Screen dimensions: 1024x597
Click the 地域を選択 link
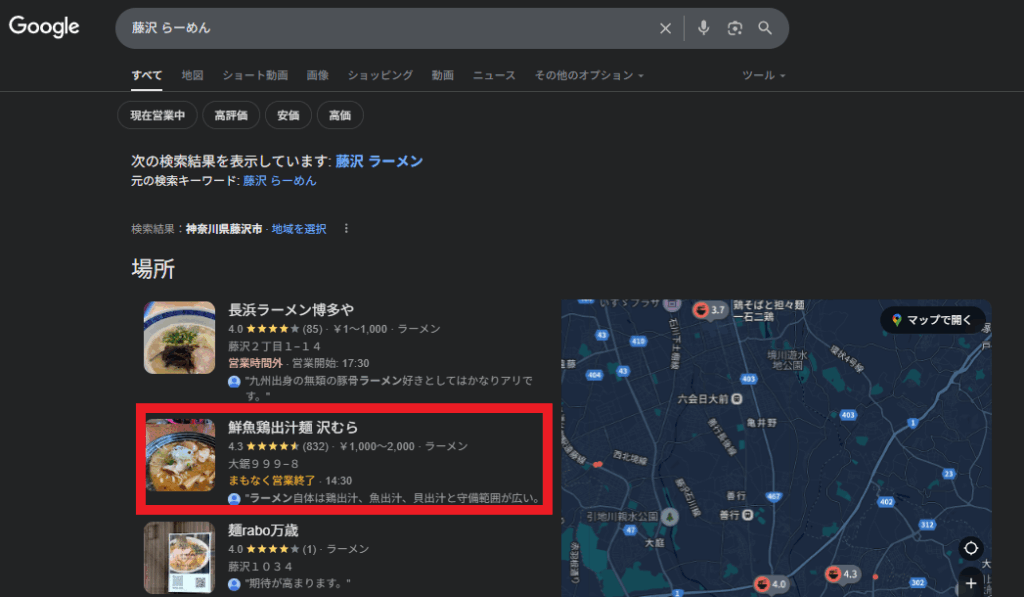tap(298, 229)
